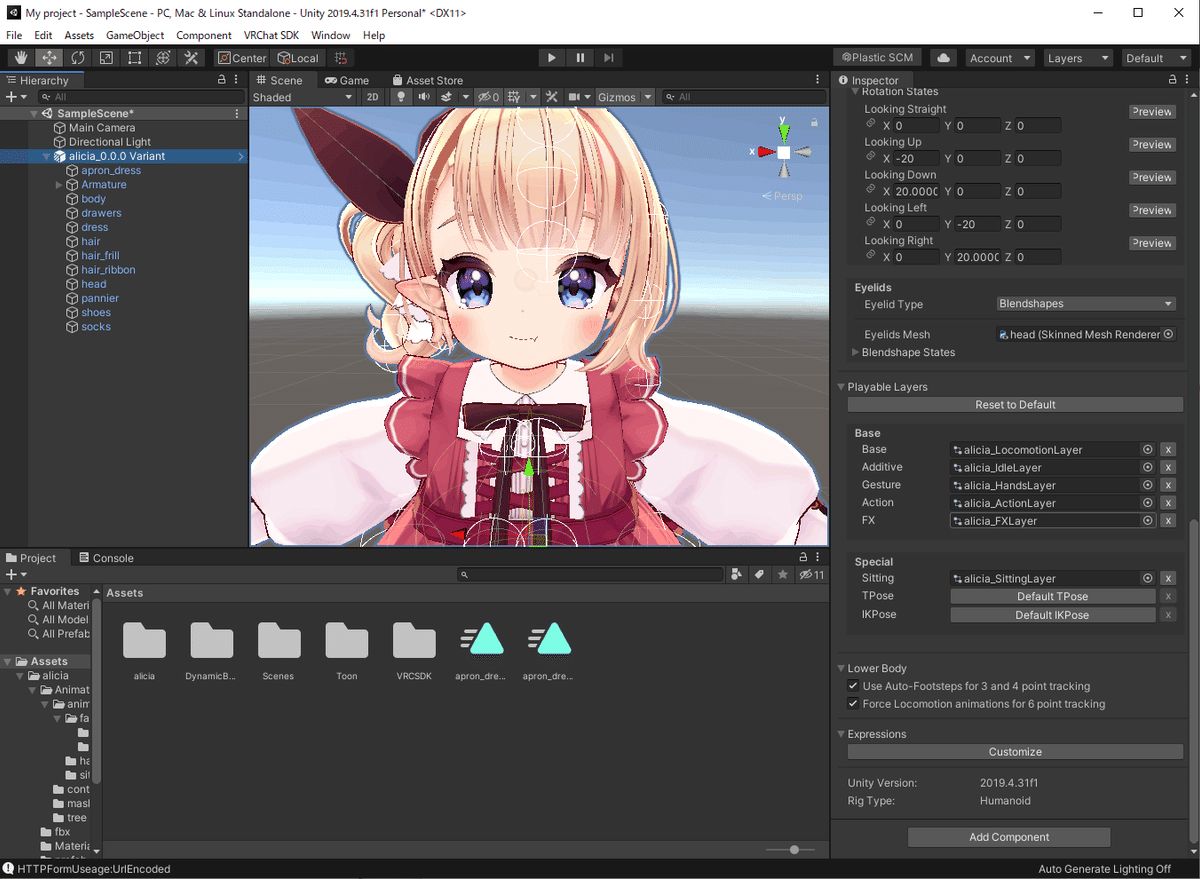Viewport: 1200px width, 879px height.
Task: Toggle grid snapping icon in toolbar
Action: click(341, 58)
